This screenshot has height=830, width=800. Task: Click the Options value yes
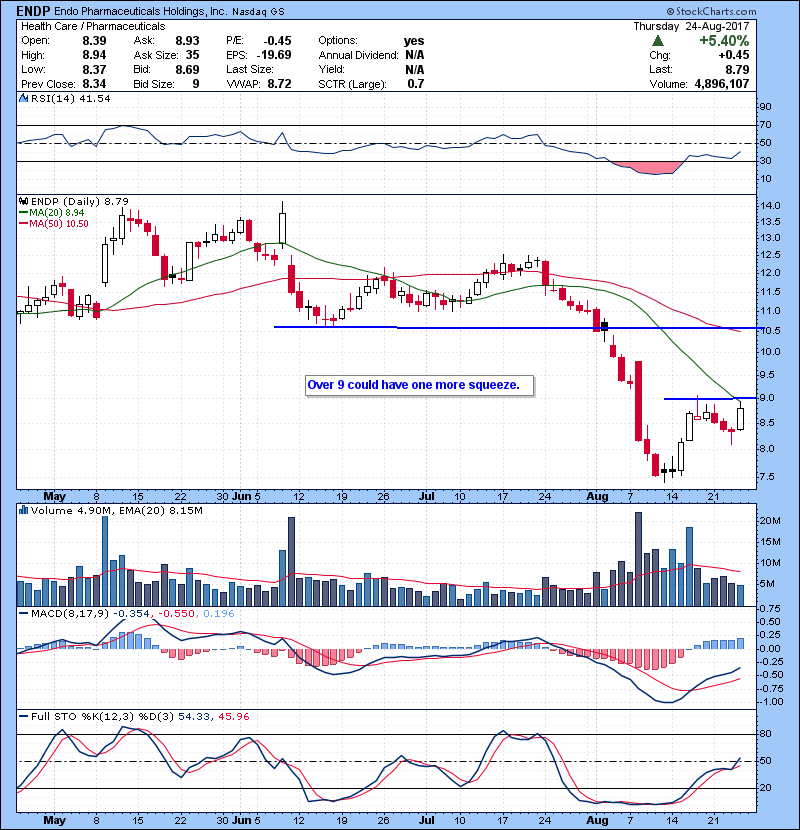[414, 41]
